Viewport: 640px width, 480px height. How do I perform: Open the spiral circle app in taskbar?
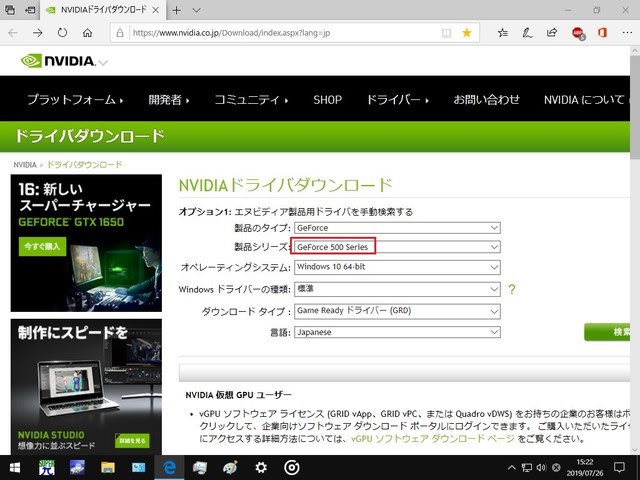point(291,467)
